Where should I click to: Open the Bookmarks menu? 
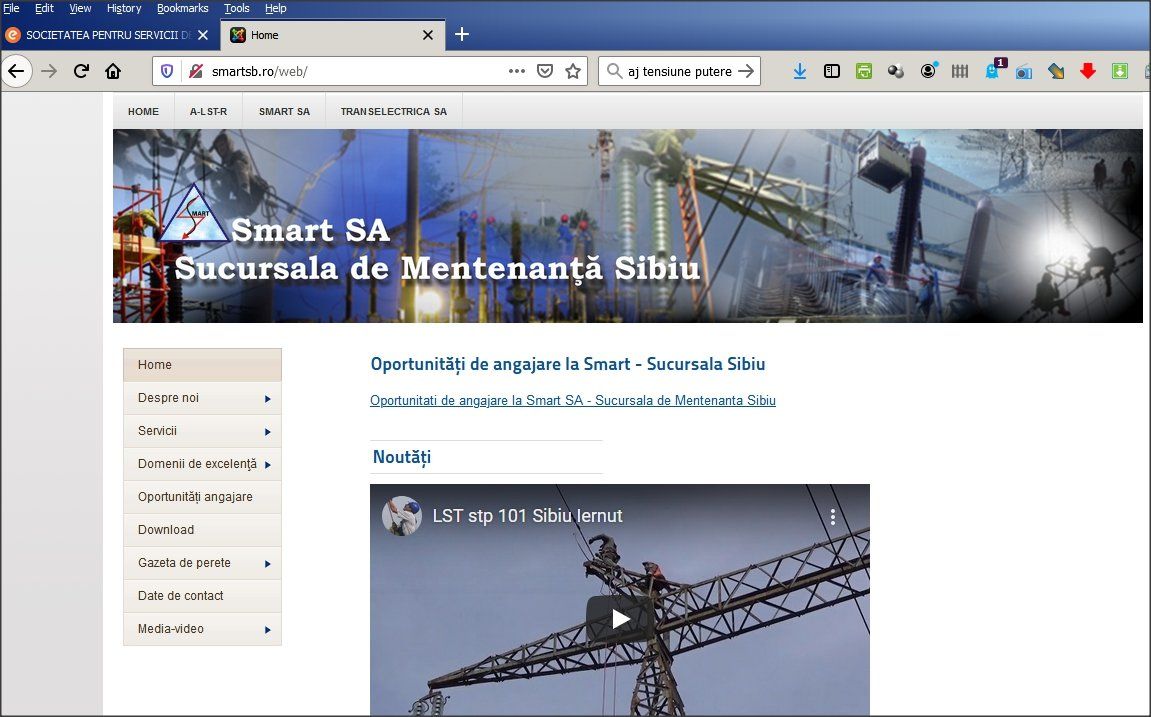(183, 8)
